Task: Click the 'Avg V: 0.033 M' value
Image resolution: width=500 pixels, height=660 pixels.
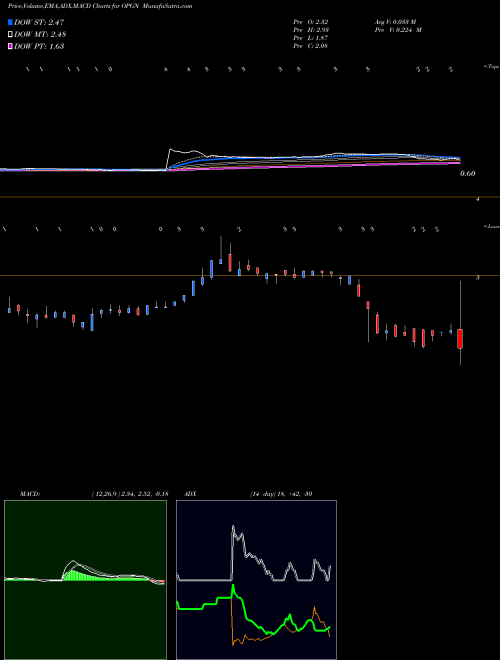Action: (396, 21)
